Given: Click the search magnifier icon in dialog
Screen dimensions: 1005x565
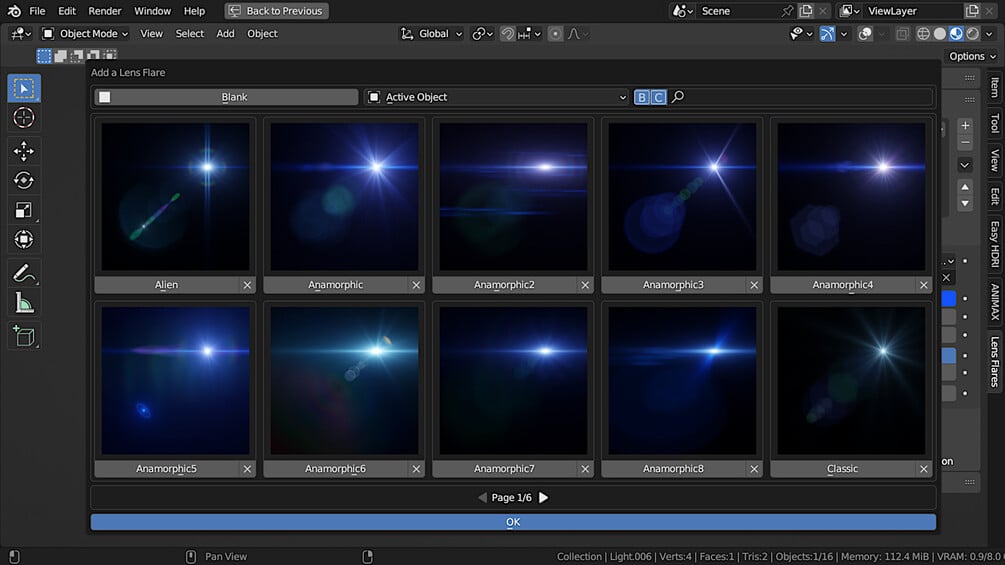Looking at the screenshot, I should (x=677, y=97).
